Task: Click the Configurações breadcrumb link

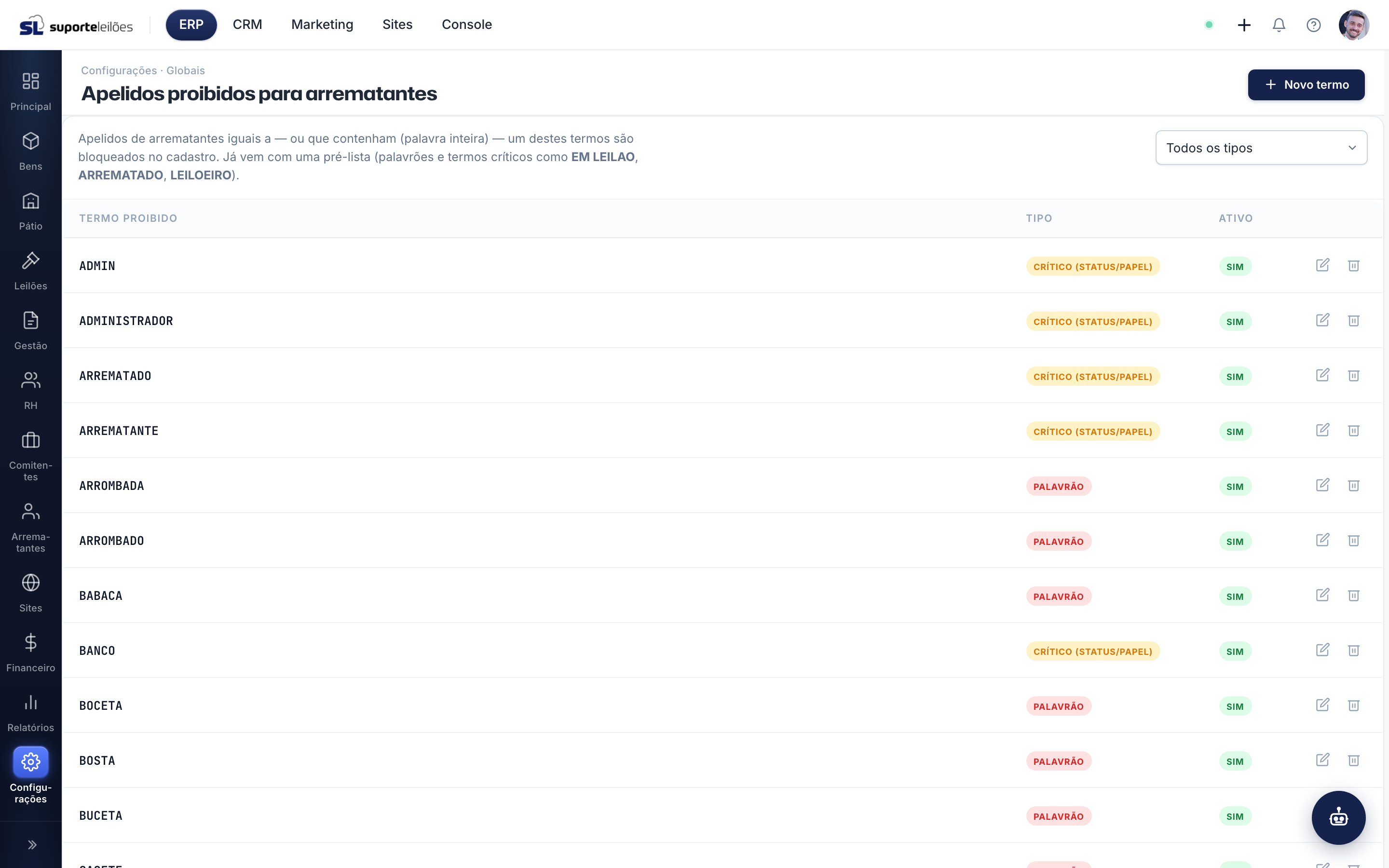Action: point(119,70)
